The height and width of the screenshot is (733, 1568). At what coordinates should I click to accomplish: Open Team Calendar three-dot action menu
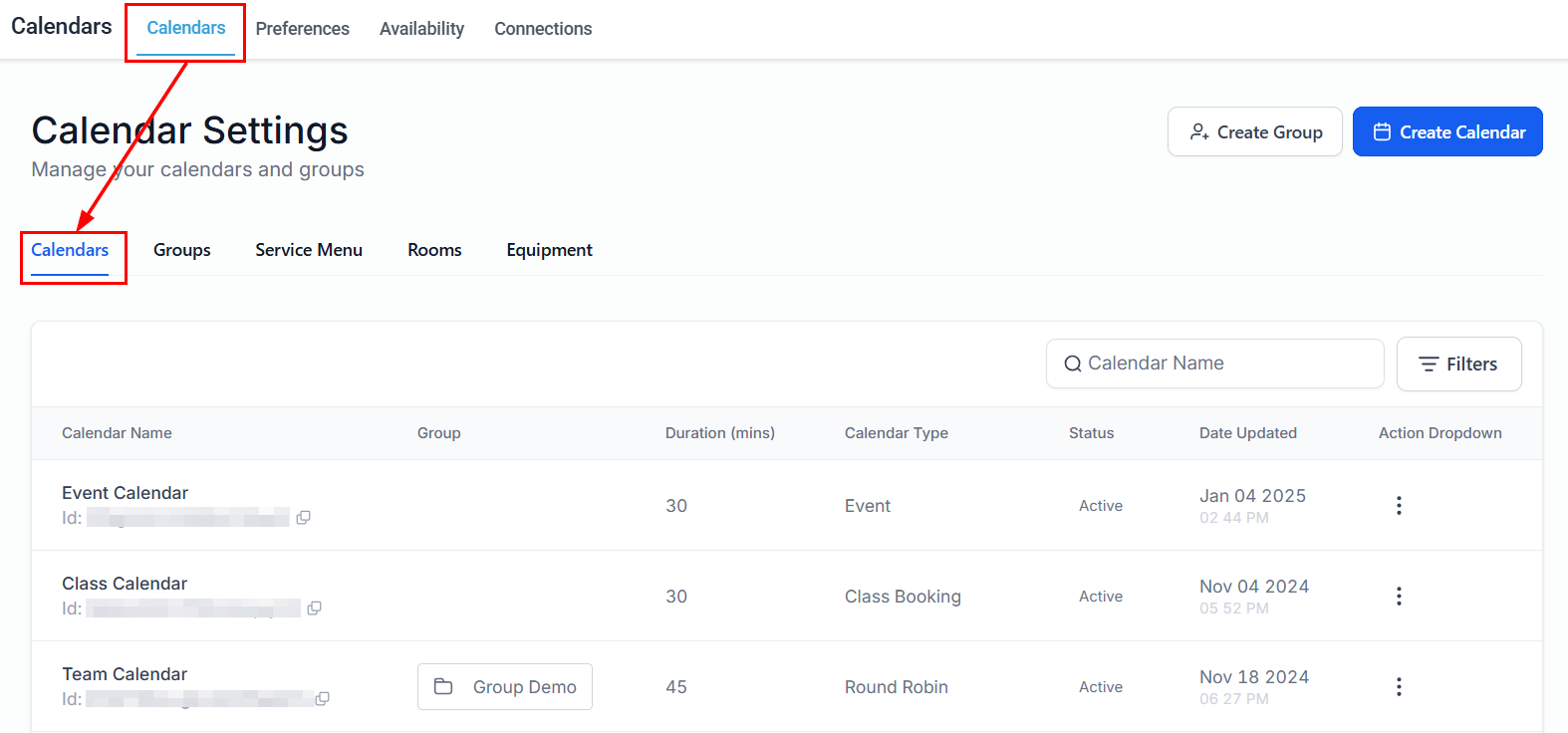[1399, 687]
